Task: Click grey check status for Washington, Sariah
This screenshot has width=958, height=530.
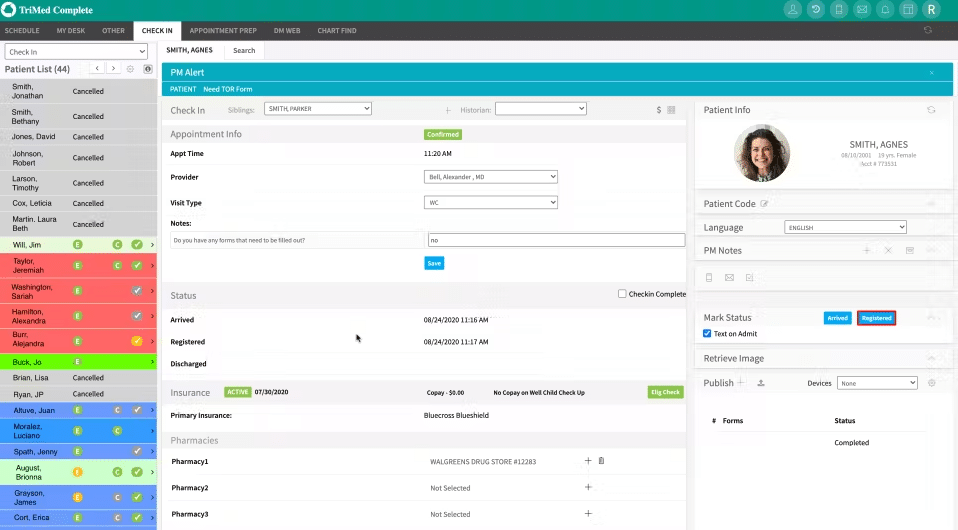Action: [x=137, y=291]
